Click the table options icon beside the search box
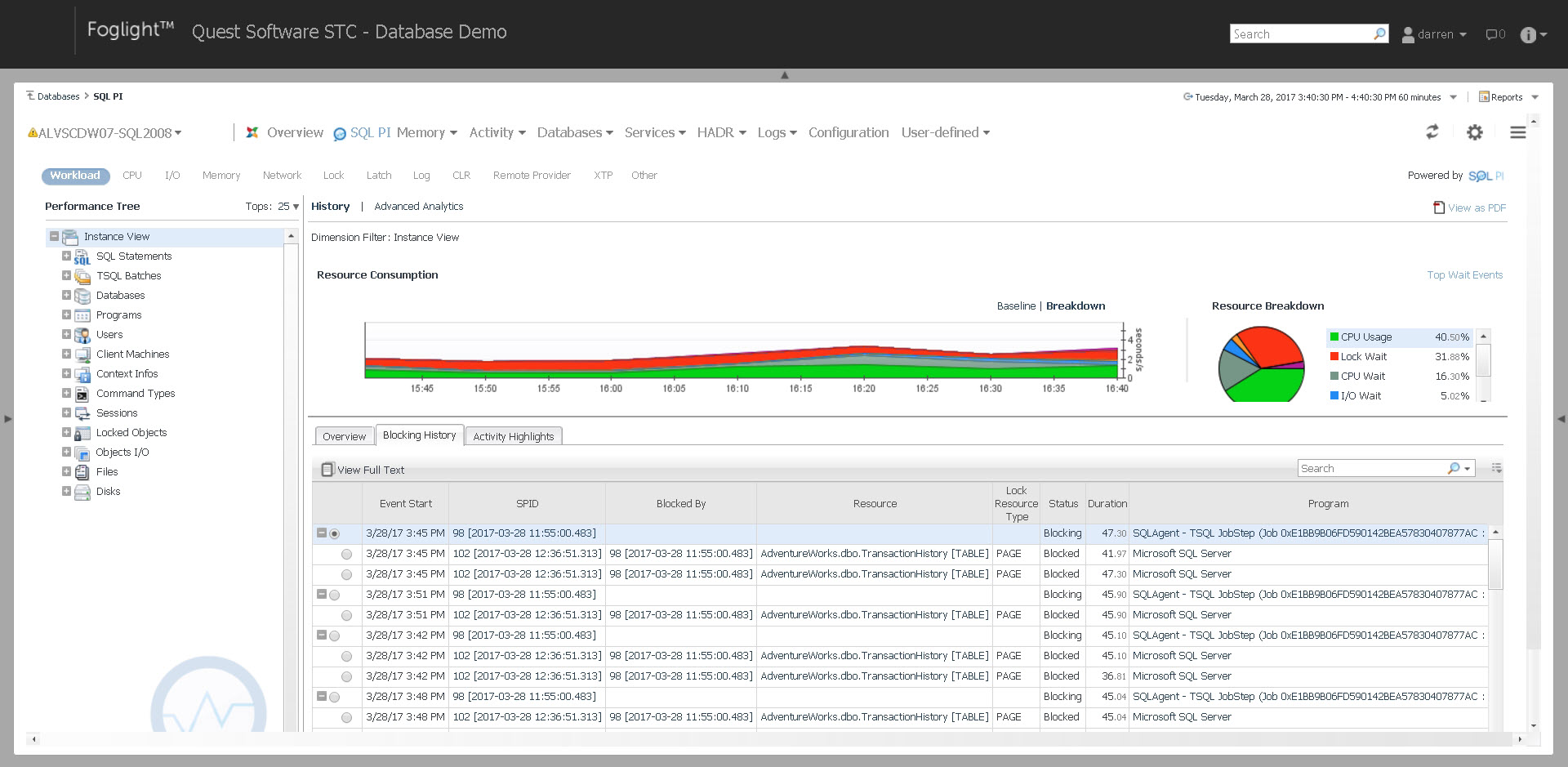 [x=1498, y=468]
